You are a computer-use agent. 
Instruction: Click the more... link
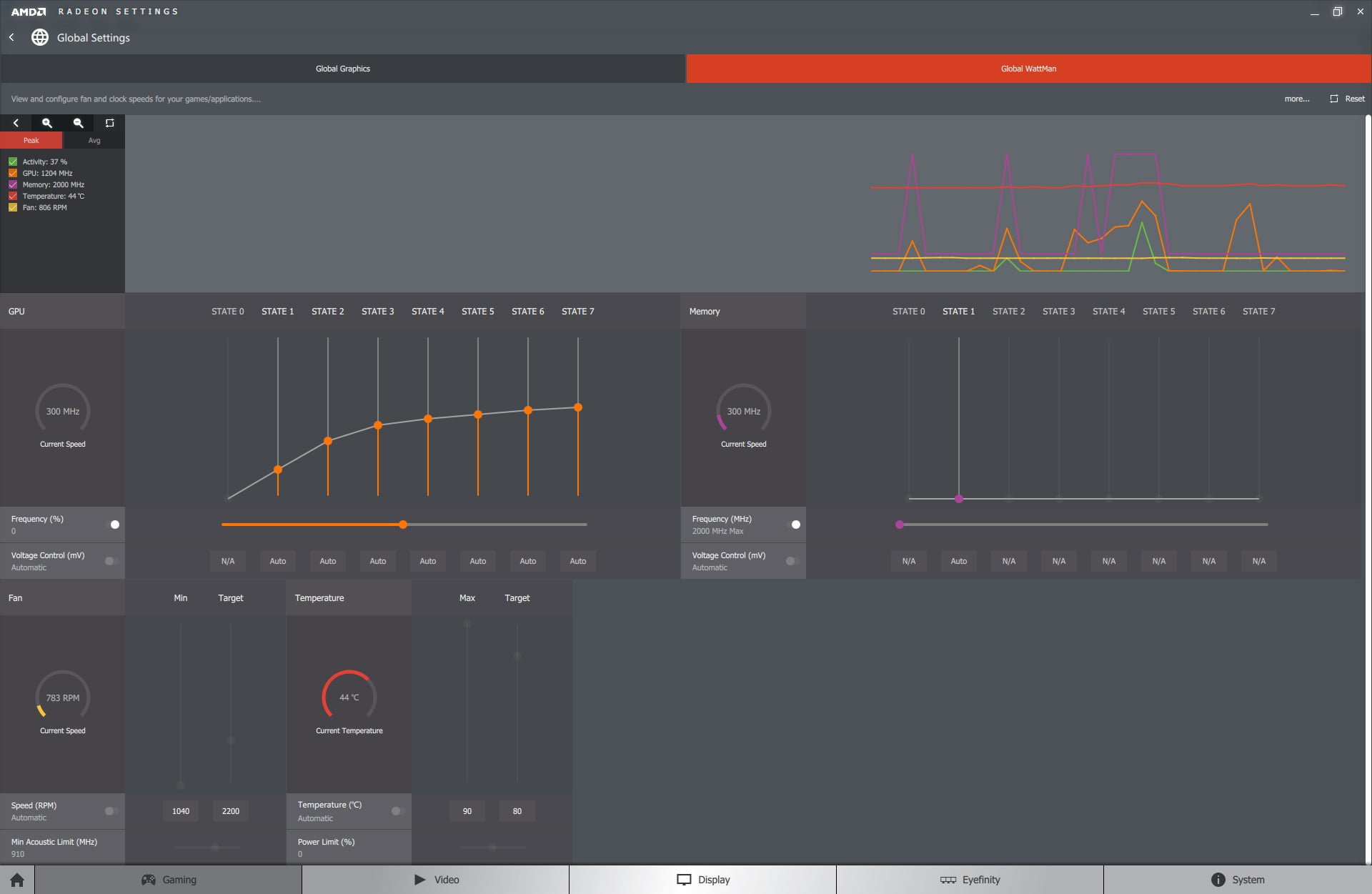(x=1297, y=99)
